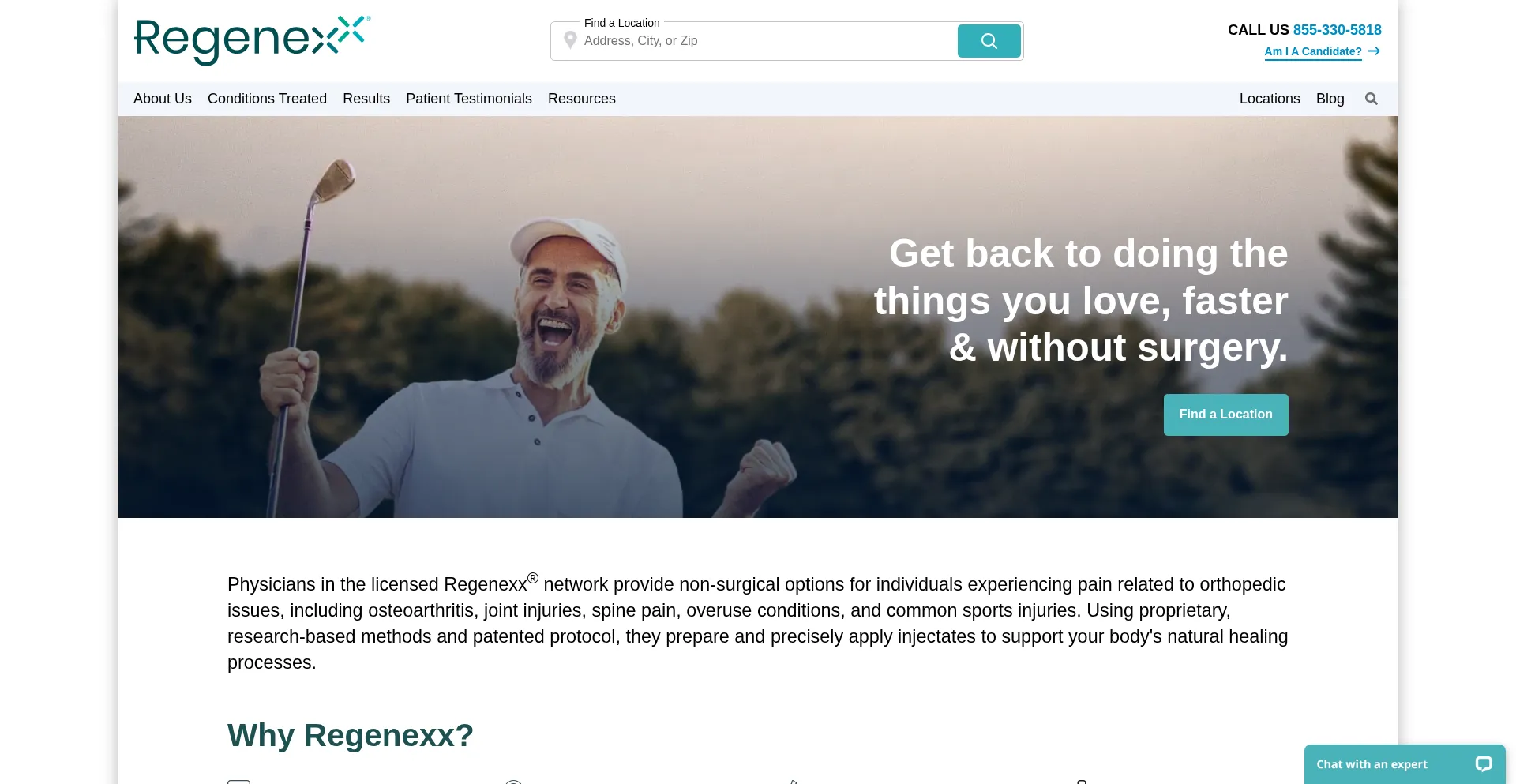Click the Why Regenexx heading

[x=351, y=736]
